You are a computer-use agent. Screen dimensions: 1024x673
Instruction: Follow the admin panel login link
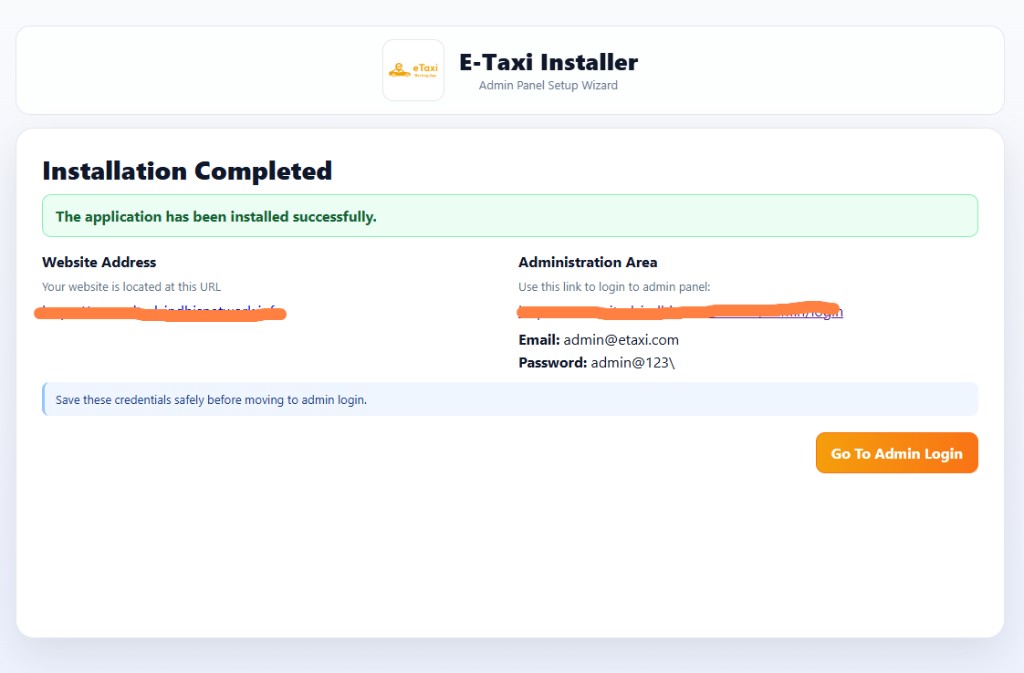680,311
